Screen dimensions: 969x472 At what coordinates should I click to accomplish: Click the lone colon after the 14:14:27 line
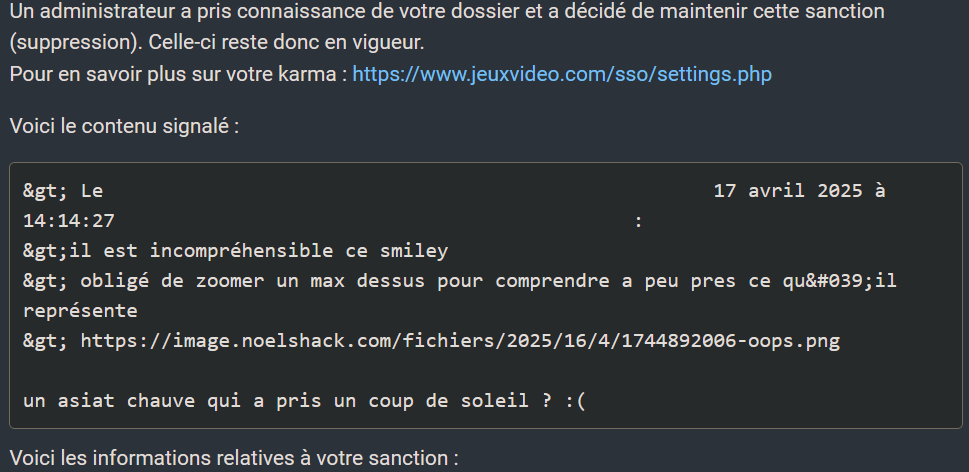click(x=638, y=221)
